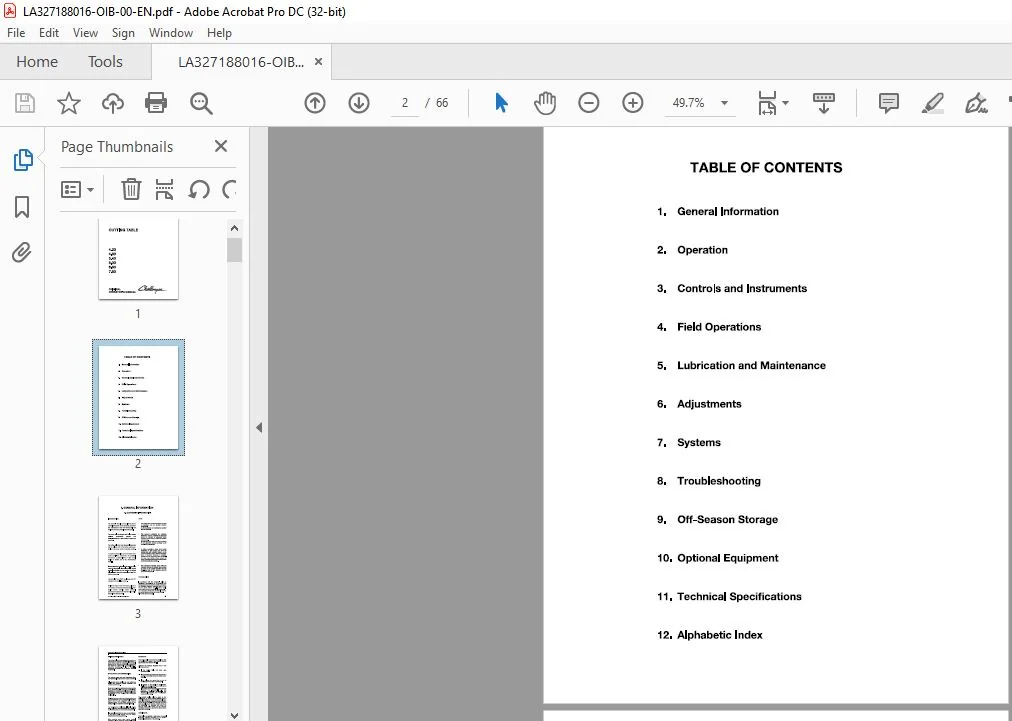1012x721 pixels.
Task: Open the find text magnifier tool
Action: 201,103
